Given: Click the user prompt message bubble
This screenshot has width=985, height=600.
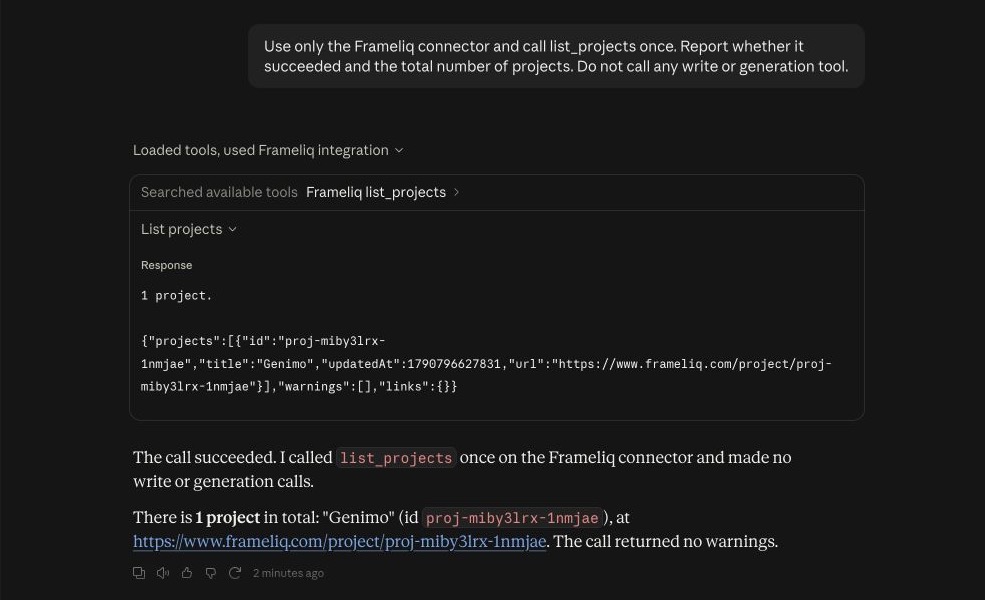Looking at the screenshot, I should coord(556,56).
